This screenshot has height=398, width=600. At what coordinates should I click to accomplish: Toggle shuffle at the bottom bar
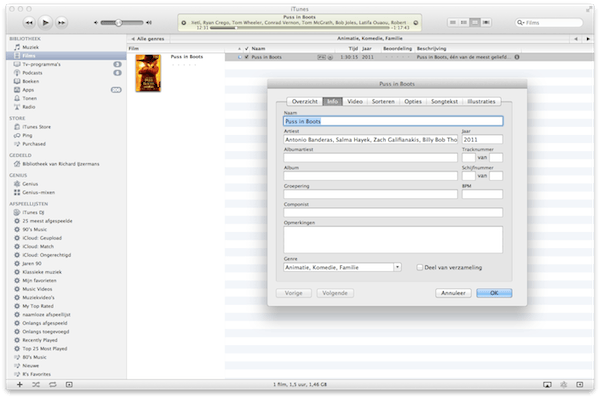click(36, 385)
